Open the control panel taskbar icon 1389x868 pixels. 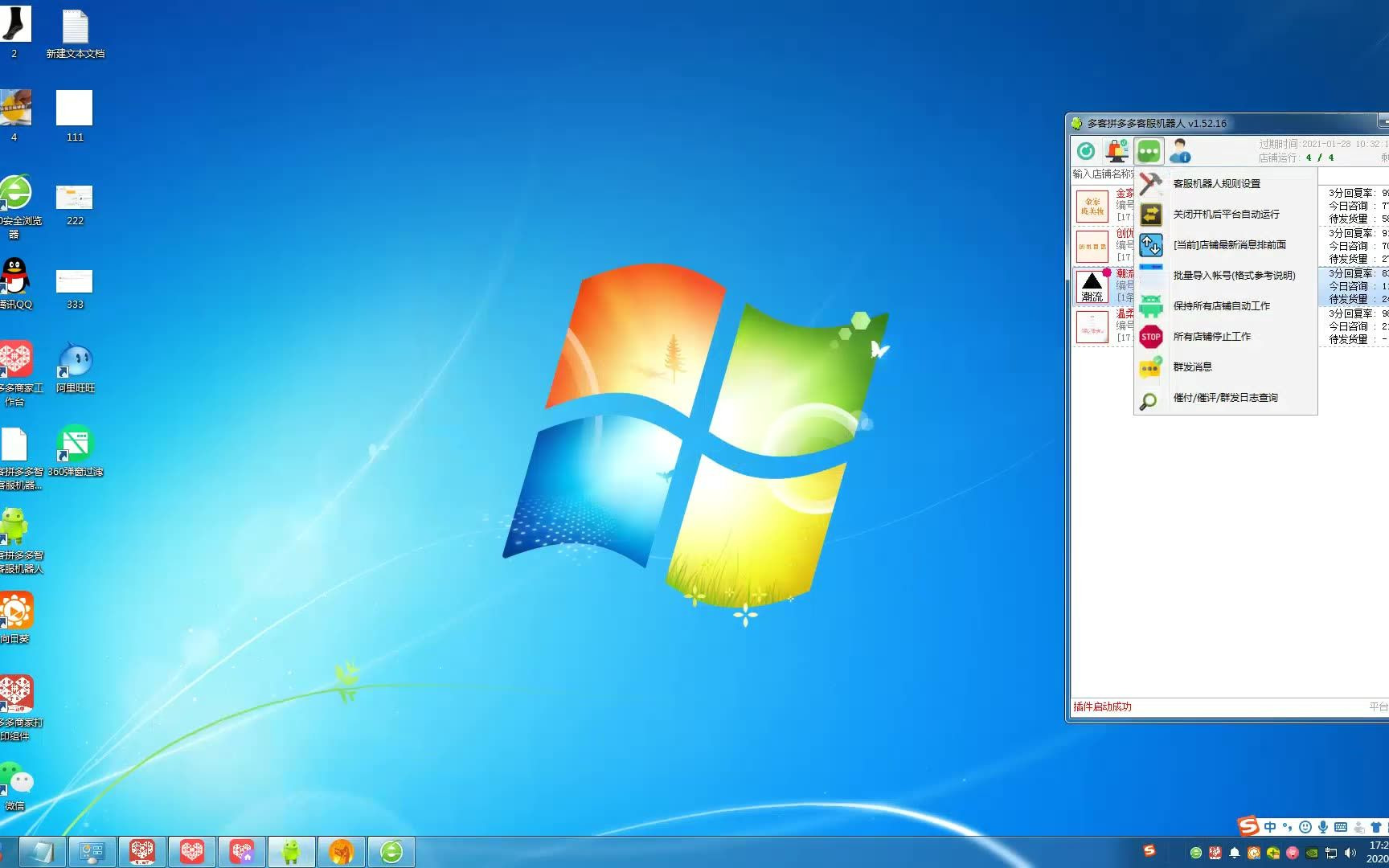(91, 852)
